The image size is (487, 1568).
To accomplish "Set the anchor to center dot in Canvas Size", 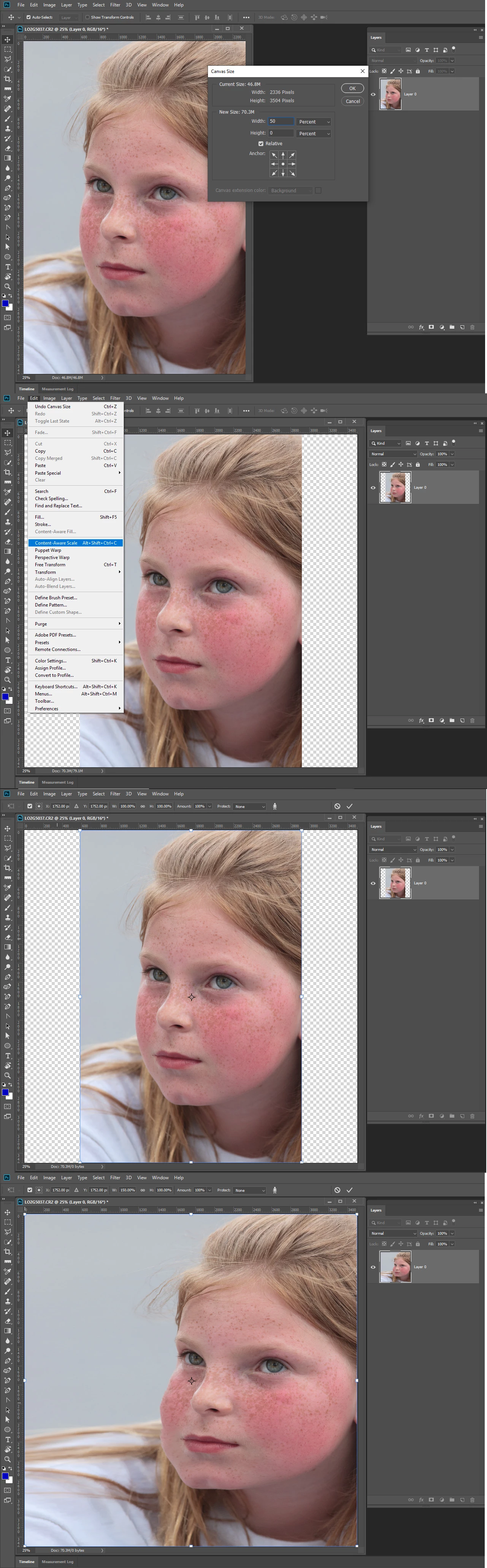I will (x=283, y=164).
